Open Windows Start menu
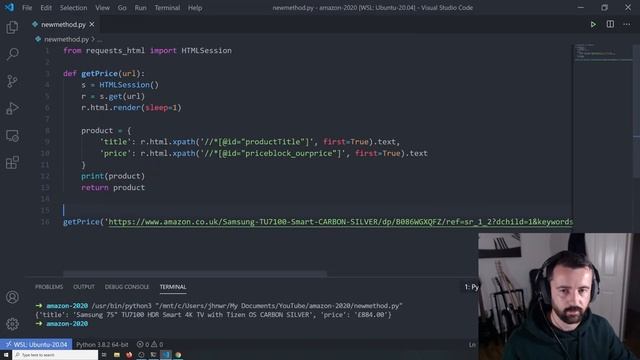640x360 pixels. (x=6, y=355)
